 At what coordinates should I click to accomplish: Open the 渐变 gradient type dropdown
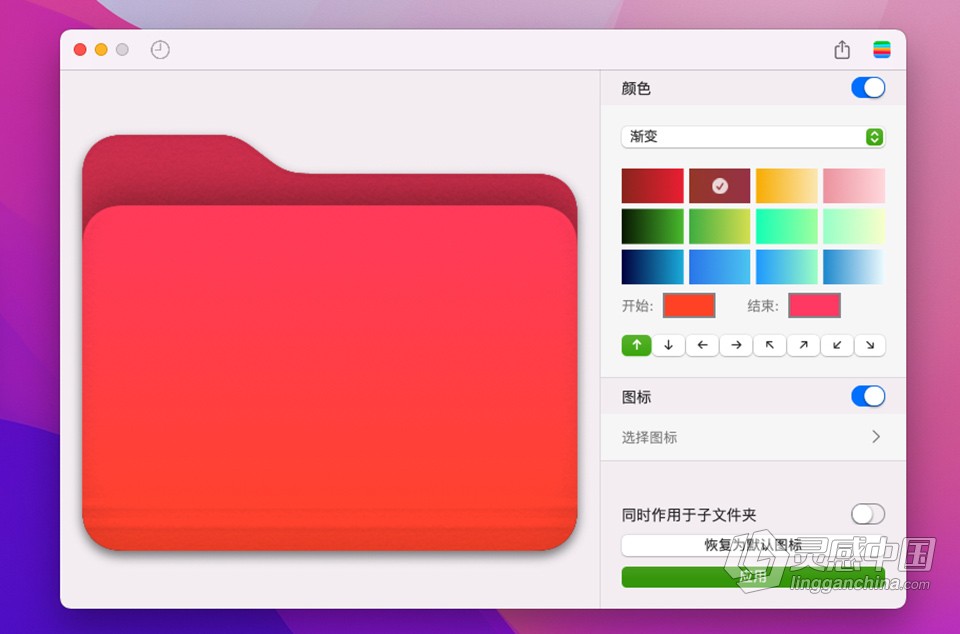[753, 136]
